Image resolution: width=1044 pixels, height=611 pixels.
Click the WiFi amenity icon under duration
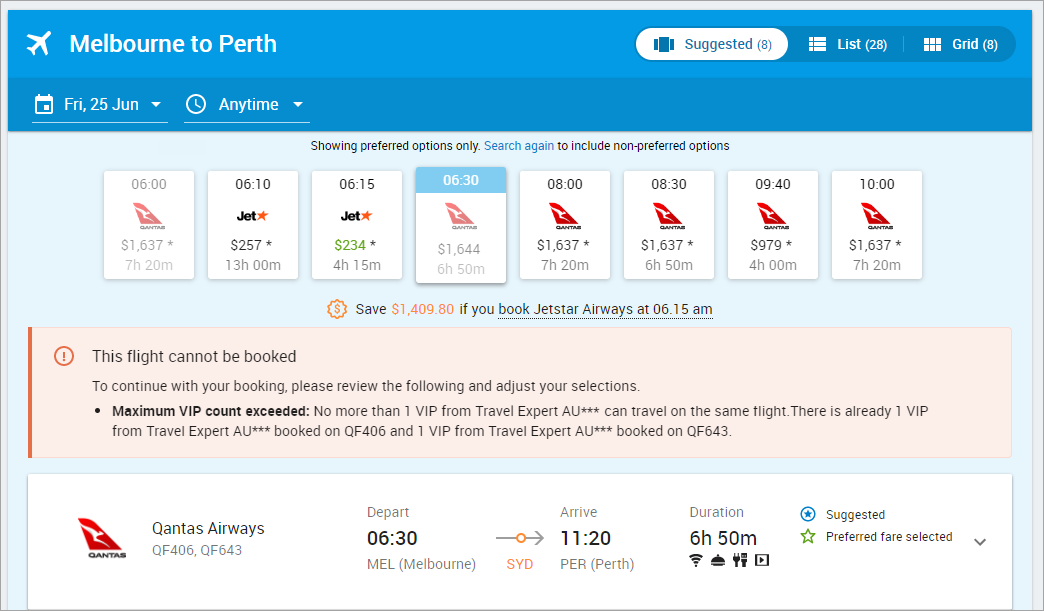click(x=697, y=560)
